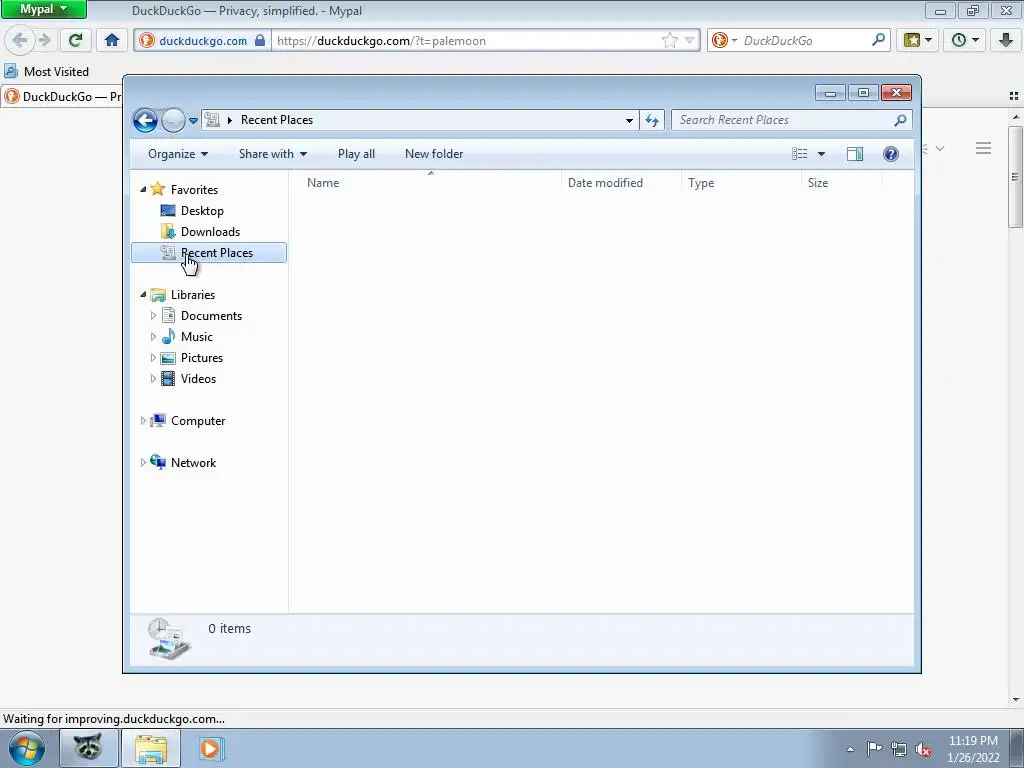
Task: Click the DuckDuckGo search box in Mypal
Action: [x=805, y=40]
